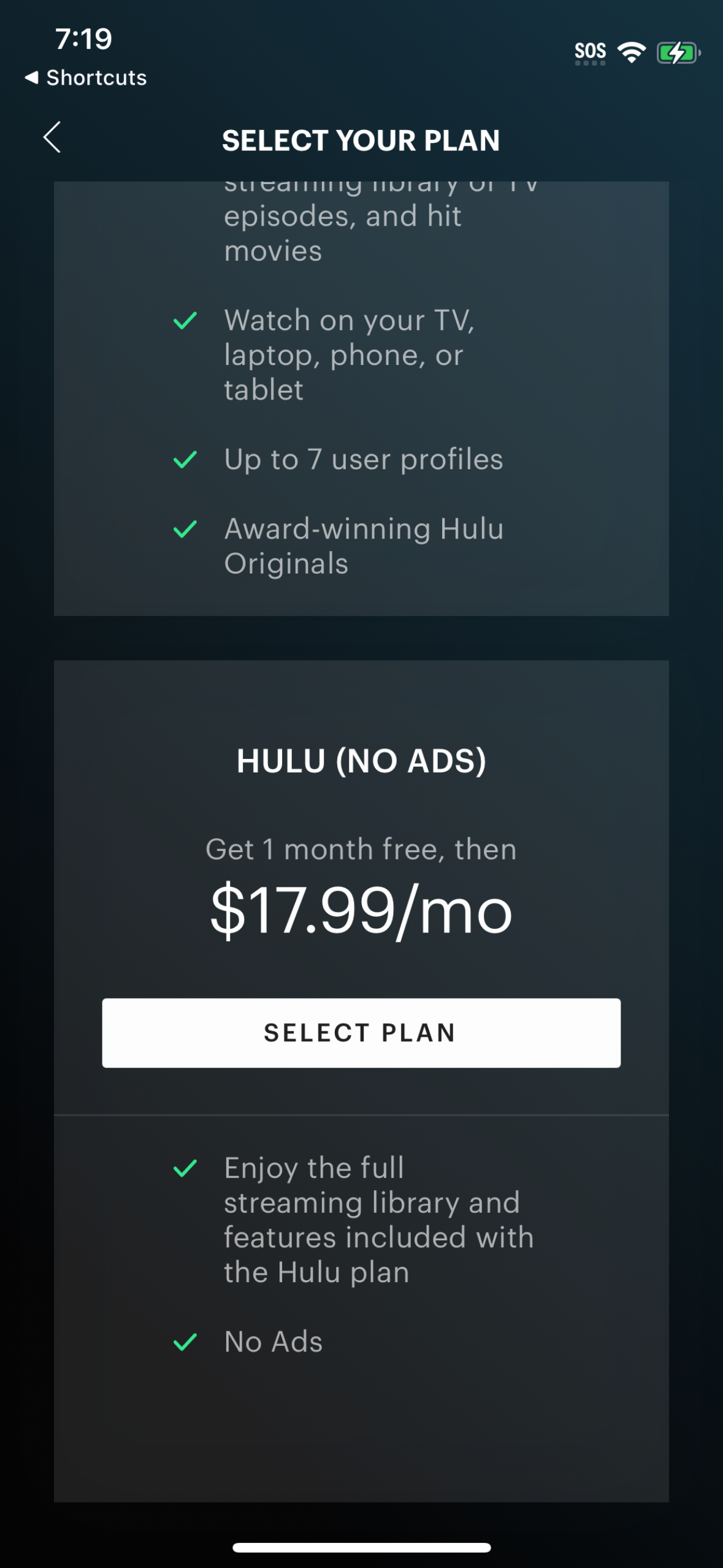Image resolution: width=723 pixels, height=1568 pixels.
Task: Tap the Wi-Fi status icon
Action: pos(632,51)
